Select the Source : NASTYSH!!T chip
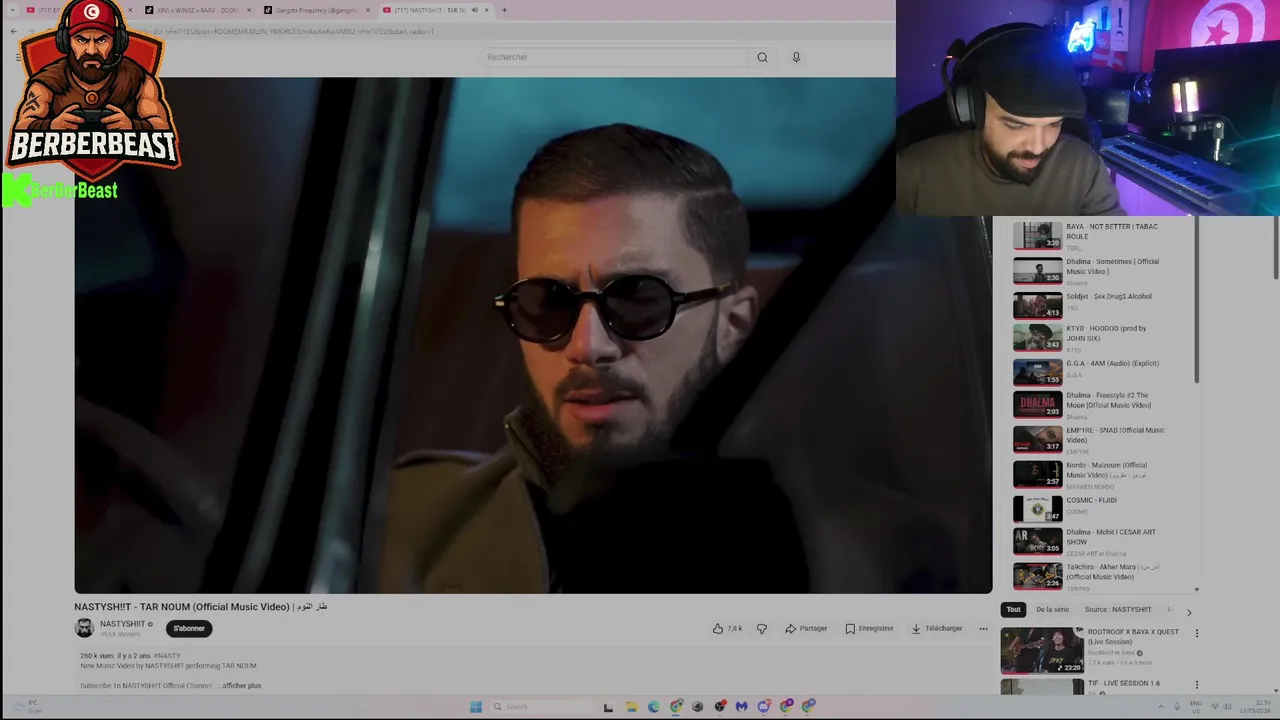 click(1118, 610)
